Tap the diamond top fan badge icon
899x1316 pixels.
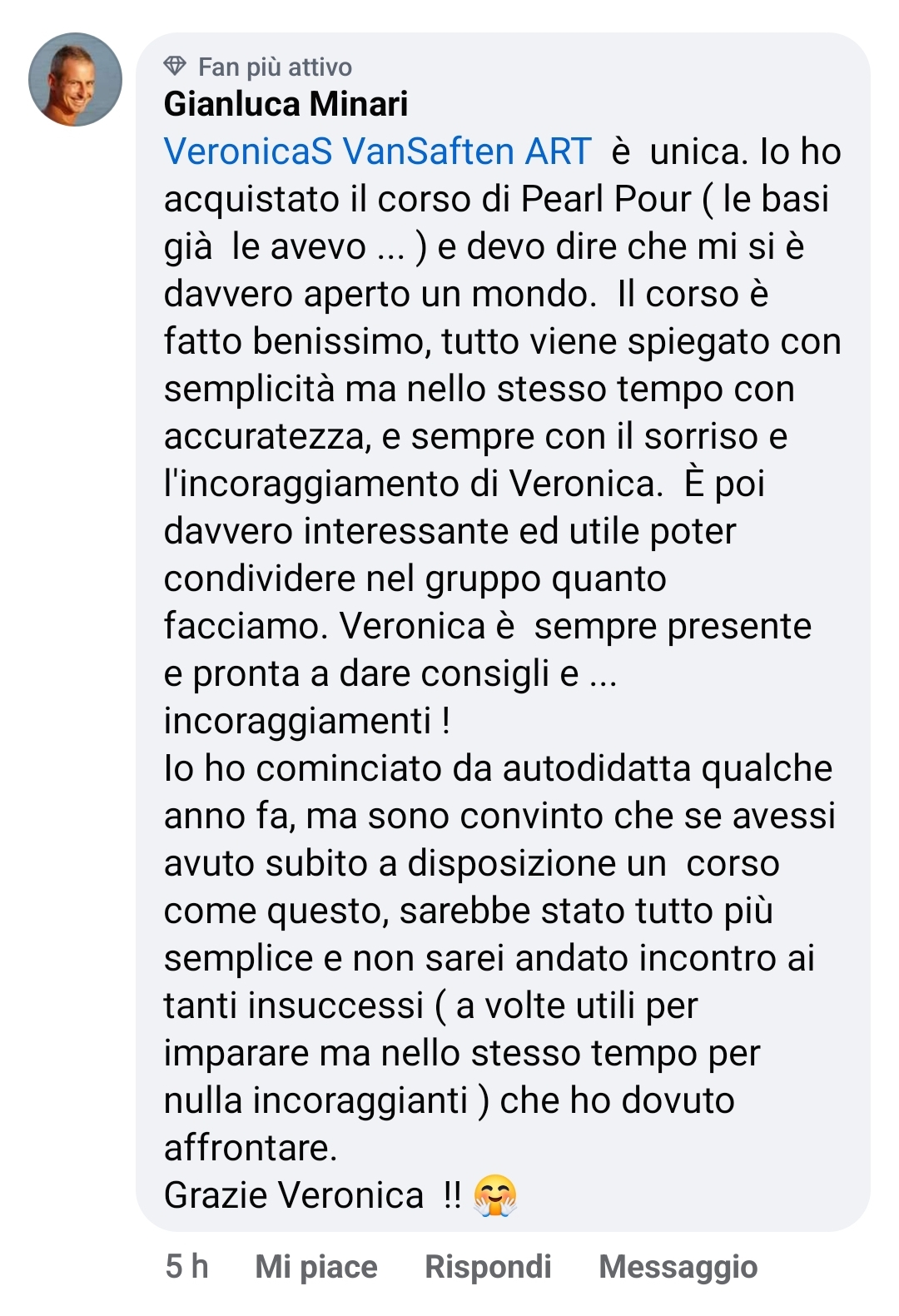tap(175, 66)
